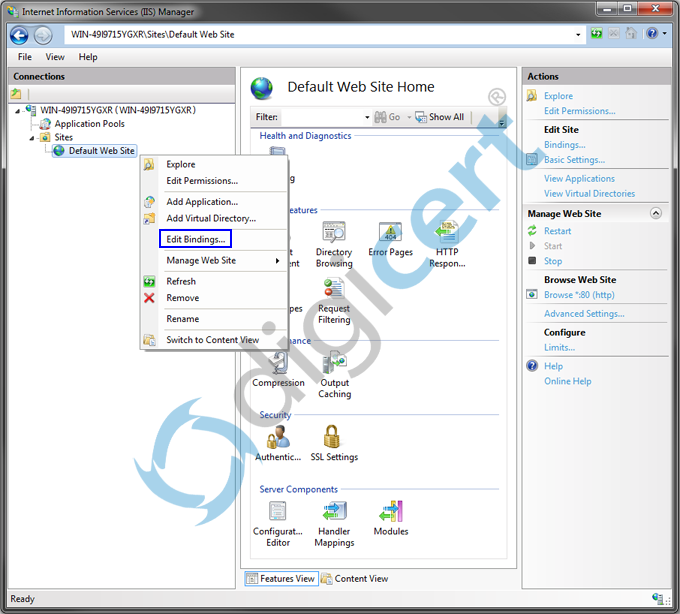The image size is (680, 614).
Task: Click the Add Application icon in context menu
Action: pos(149,202)
